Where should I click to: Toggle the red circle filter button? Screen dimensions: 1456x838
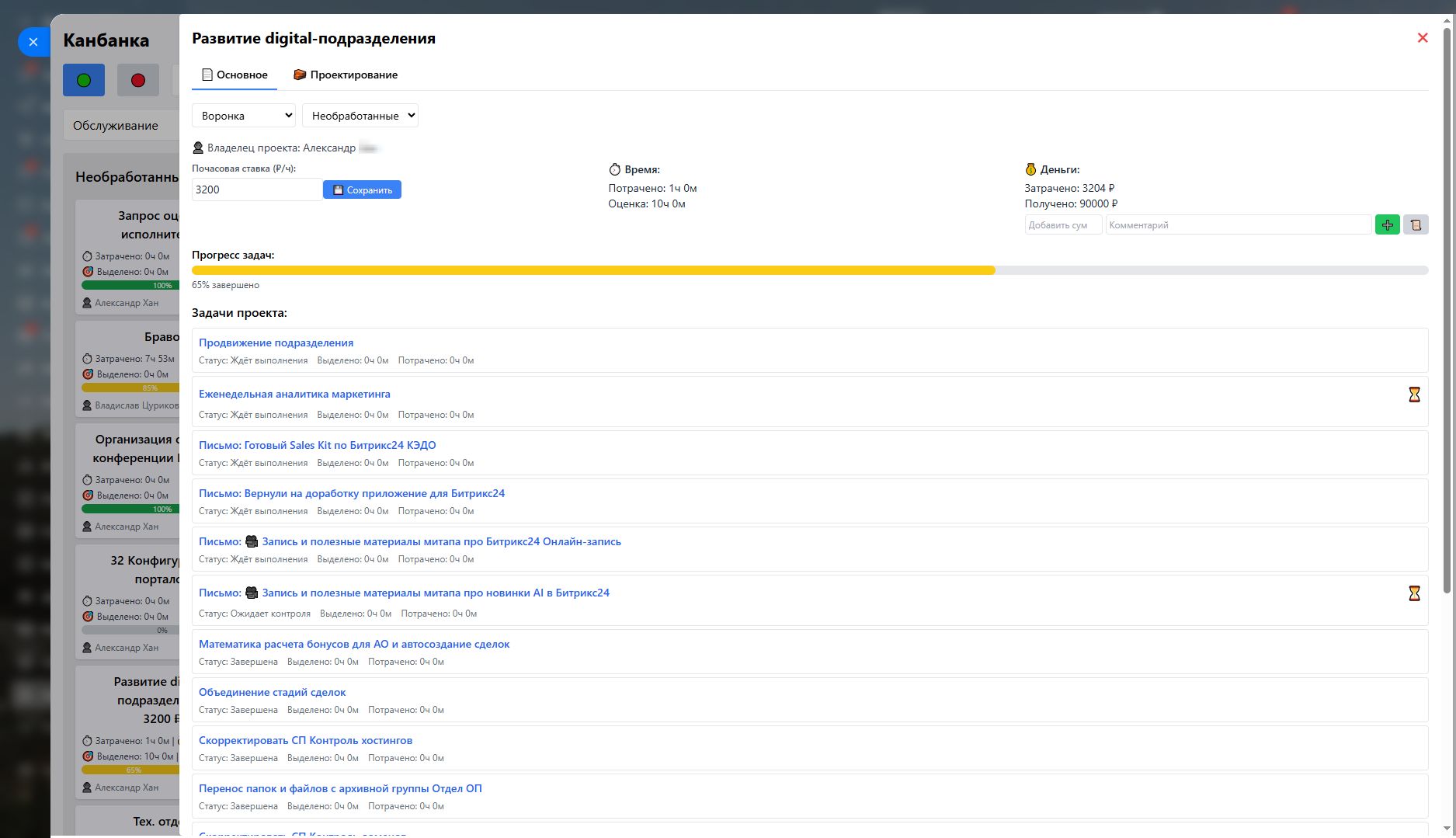click(x=138, y=80)
